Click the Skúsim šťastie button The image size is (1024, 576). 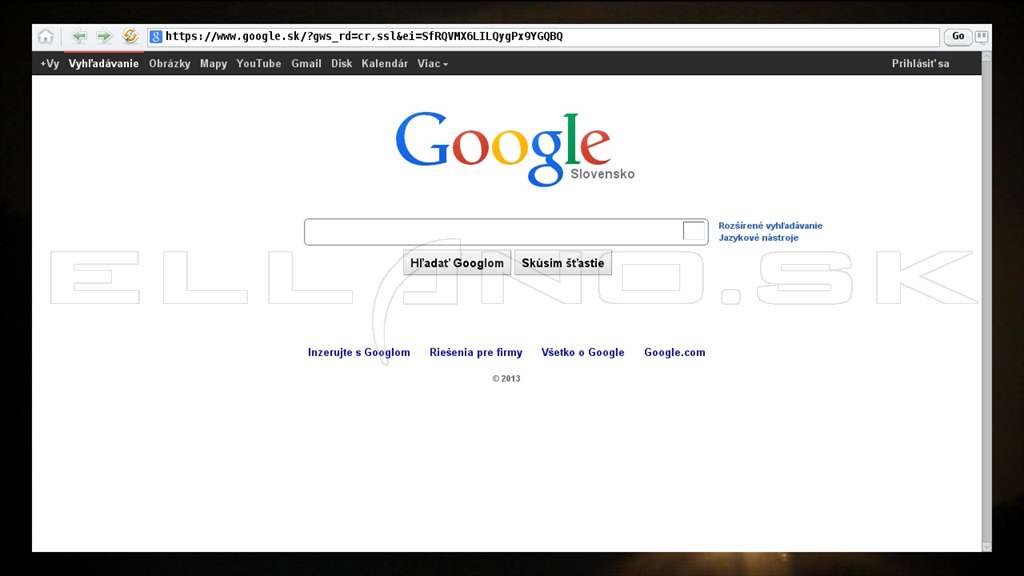[563, 263]
